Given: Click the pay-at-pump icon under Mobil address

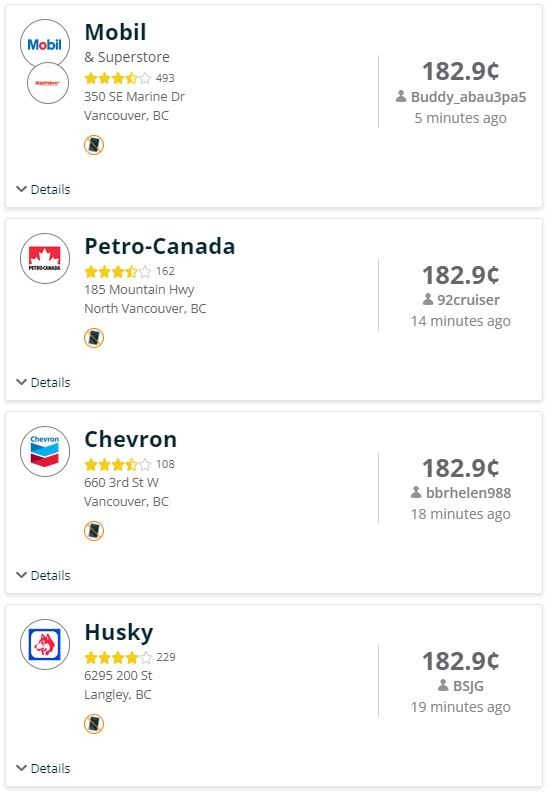Looking at the screenshot, I should point(94,145).
